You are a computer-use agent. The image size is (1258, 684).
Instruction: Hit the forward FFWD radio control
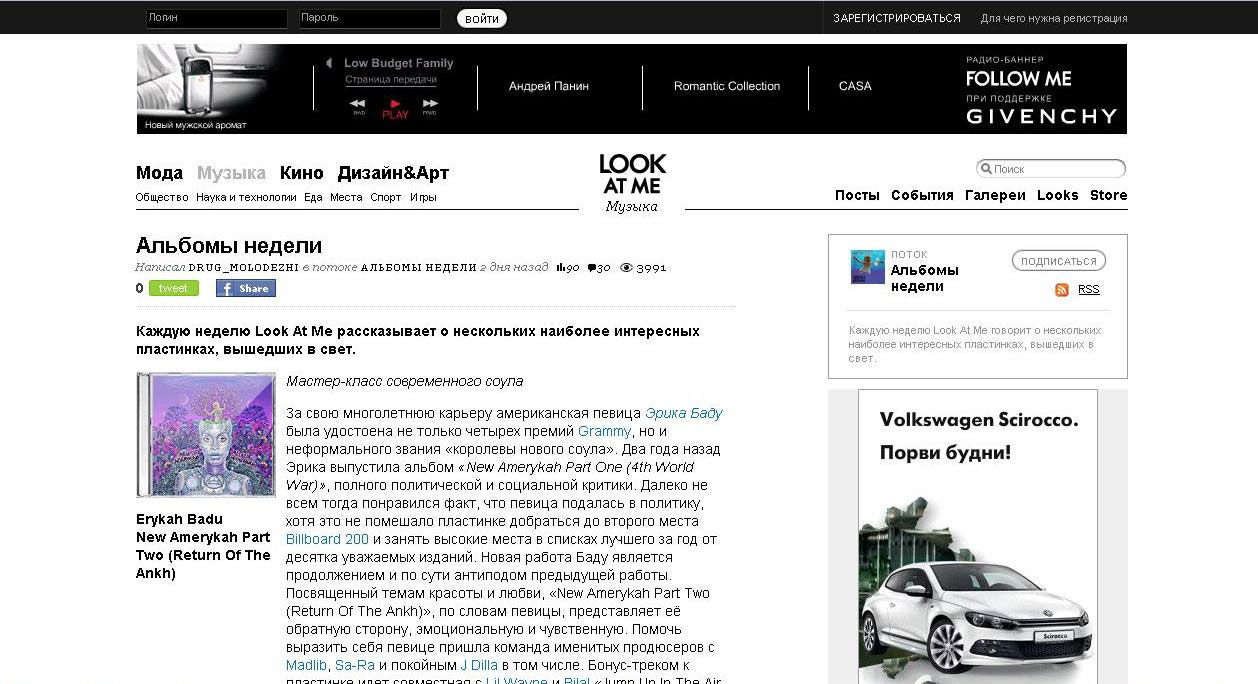point(430,106)
